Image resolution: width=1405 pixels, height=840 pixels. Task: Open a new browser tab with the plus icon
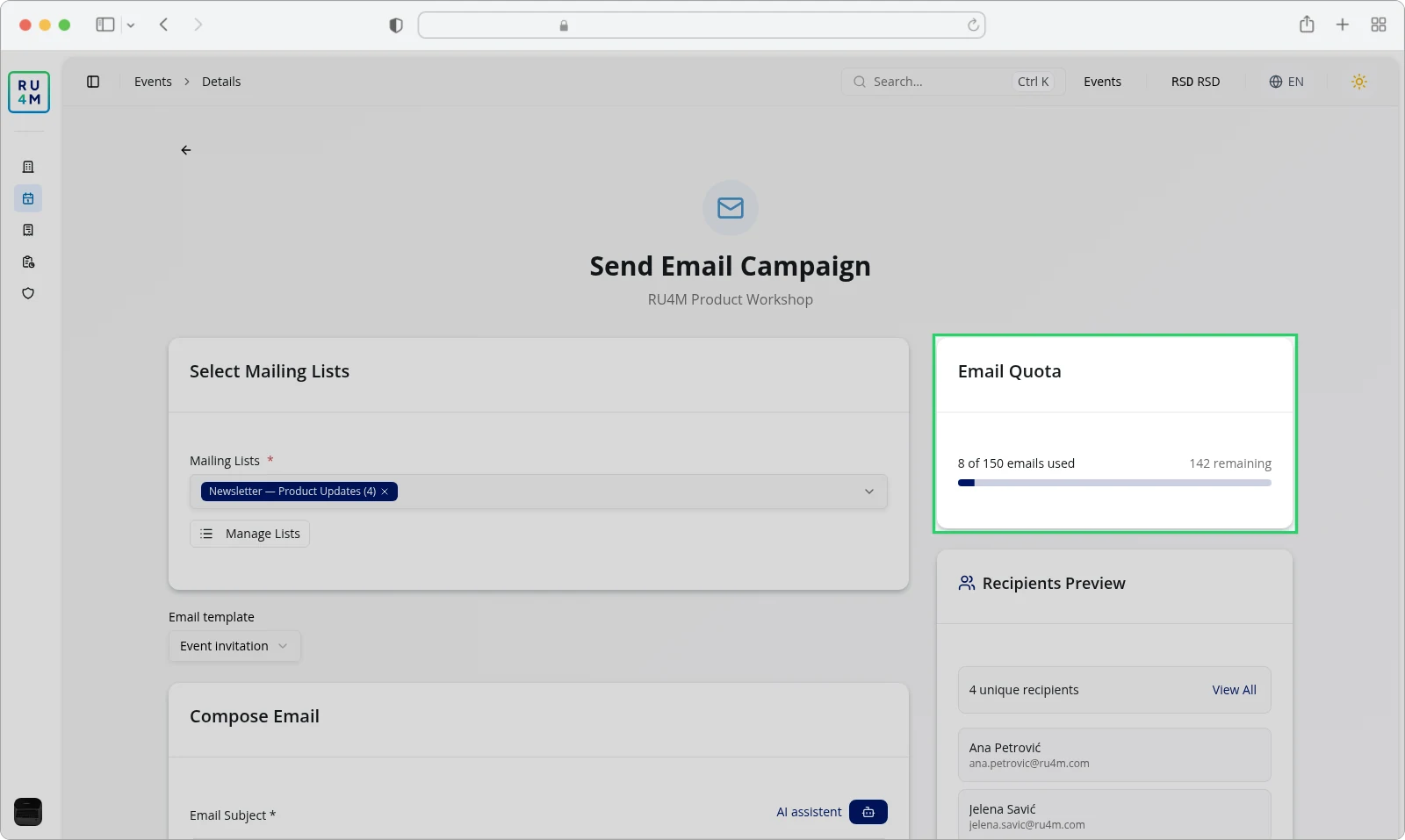(x=1343, y=25)
